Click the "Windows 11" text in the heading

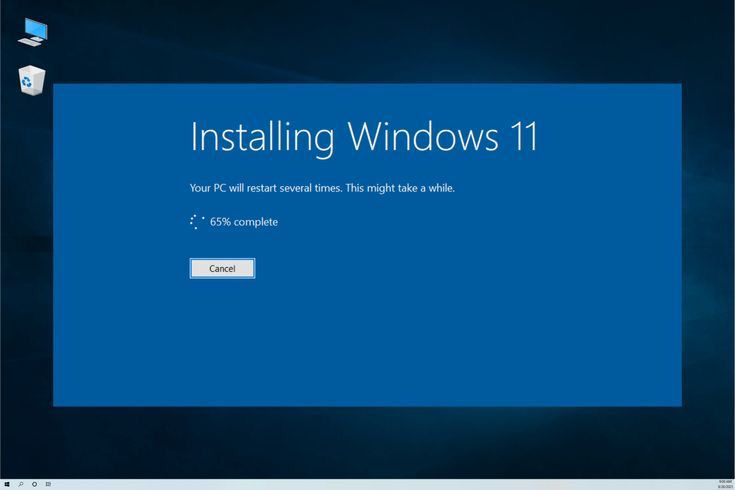[443, 137]
